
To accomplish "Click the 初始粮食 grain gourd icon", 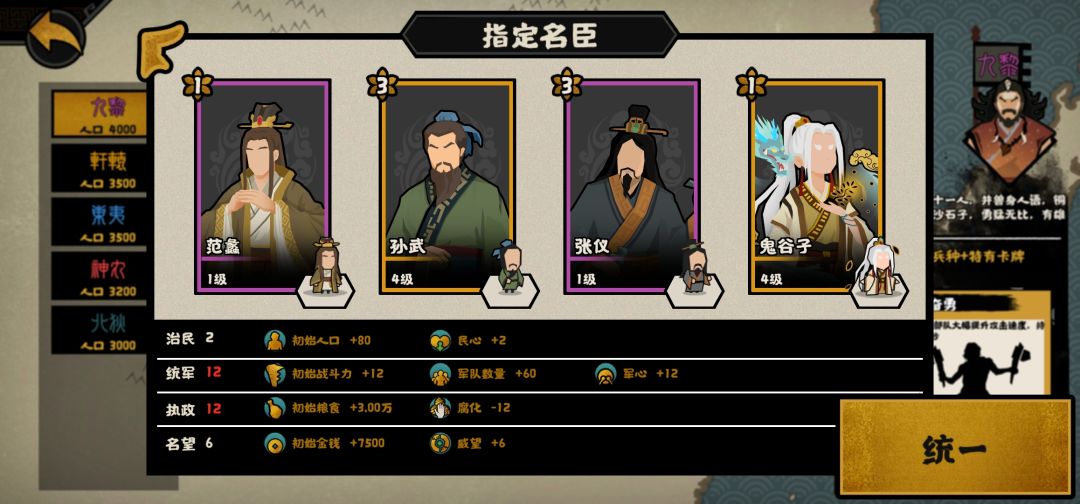I will point(275,408).
